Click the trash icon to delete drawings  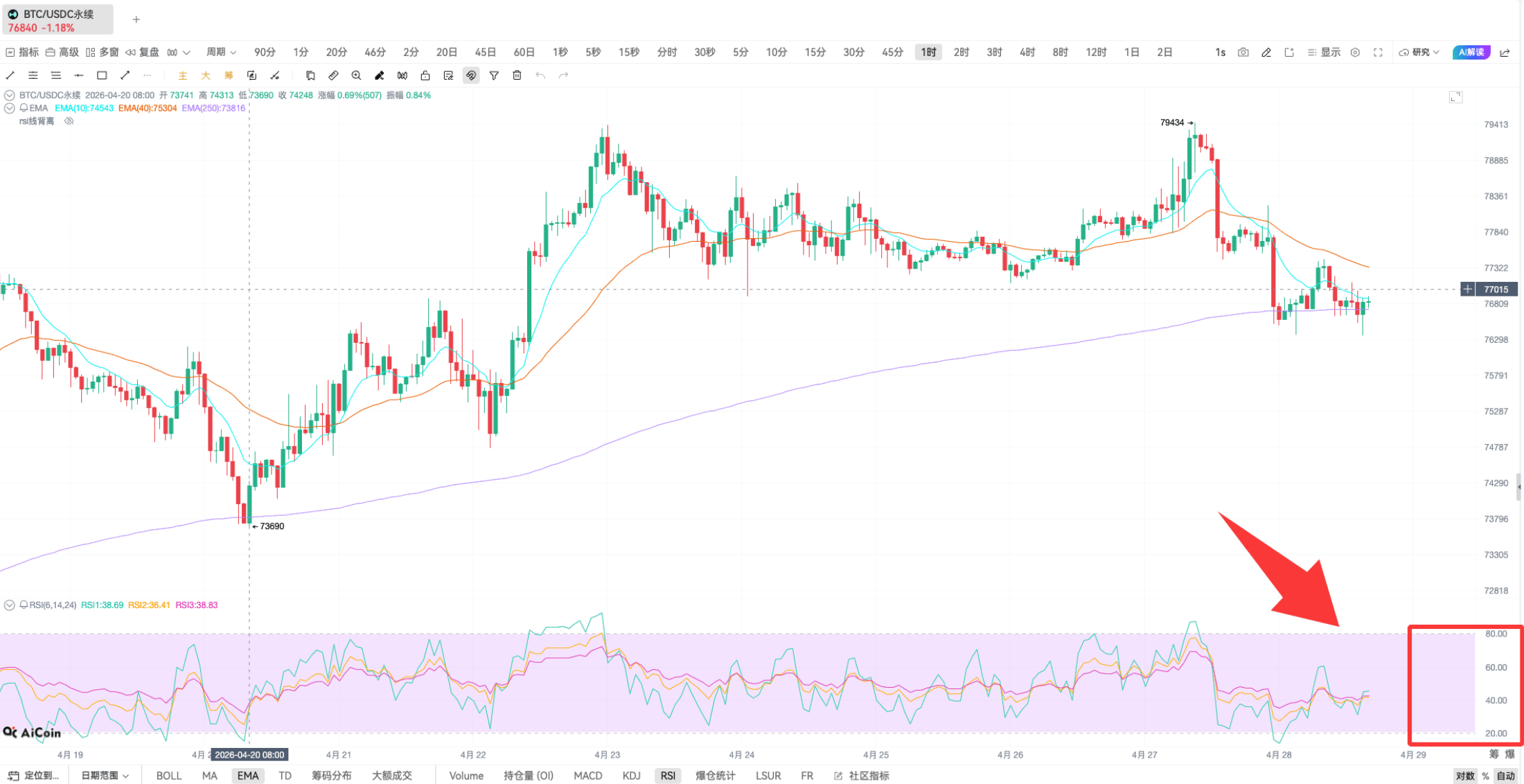tap(517, 75)
